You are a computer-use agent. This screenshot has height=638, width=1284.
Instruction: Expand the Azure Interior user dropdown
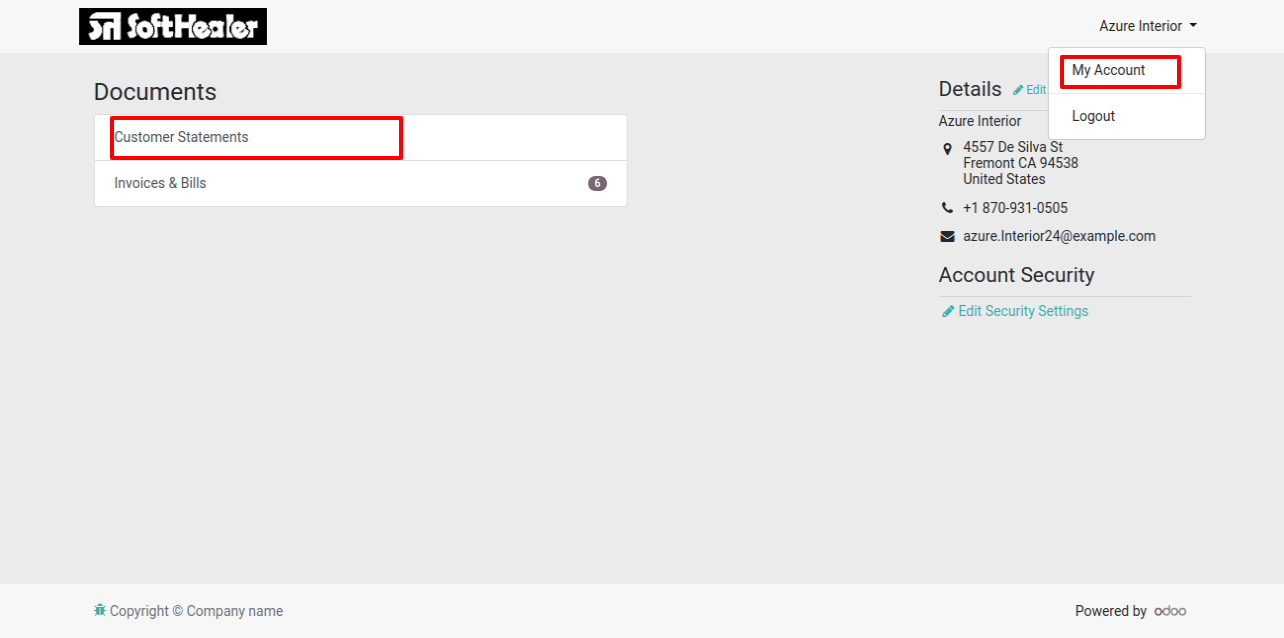point(1148,26)
